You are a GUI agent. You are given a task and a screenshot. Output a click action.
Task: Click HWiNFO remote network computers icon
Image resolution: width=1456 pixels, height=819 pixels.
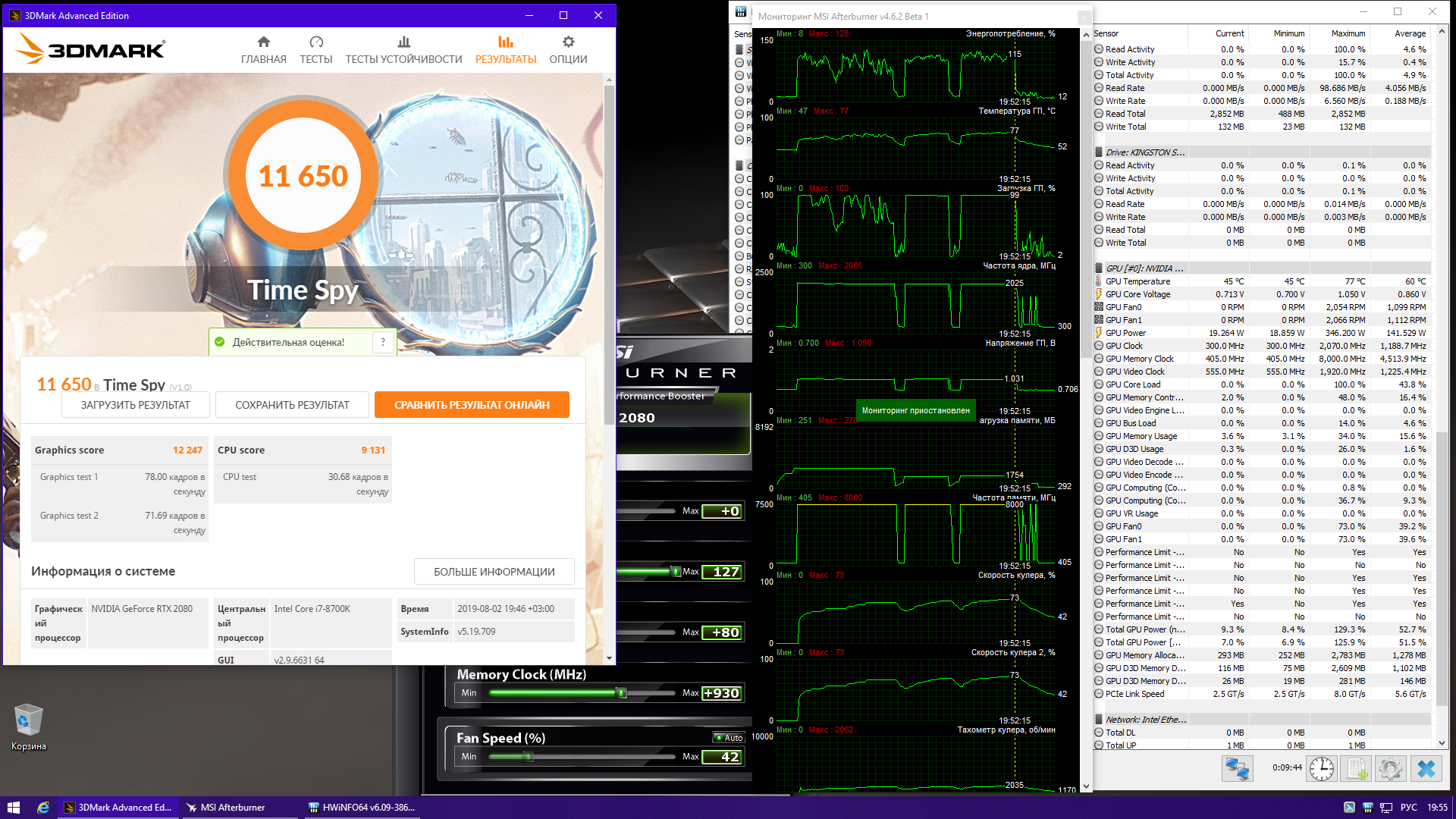click(1237, 768)
